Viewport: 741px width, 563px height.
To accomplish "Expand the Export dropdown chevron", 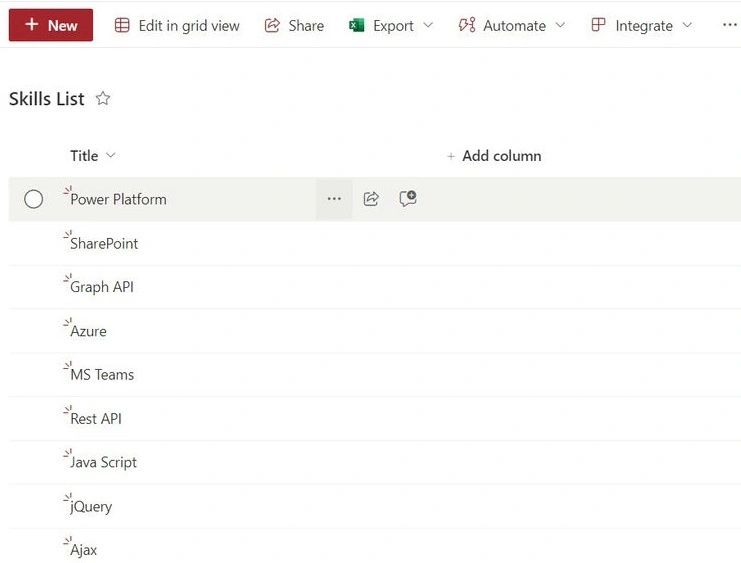I will pos(428,25).
